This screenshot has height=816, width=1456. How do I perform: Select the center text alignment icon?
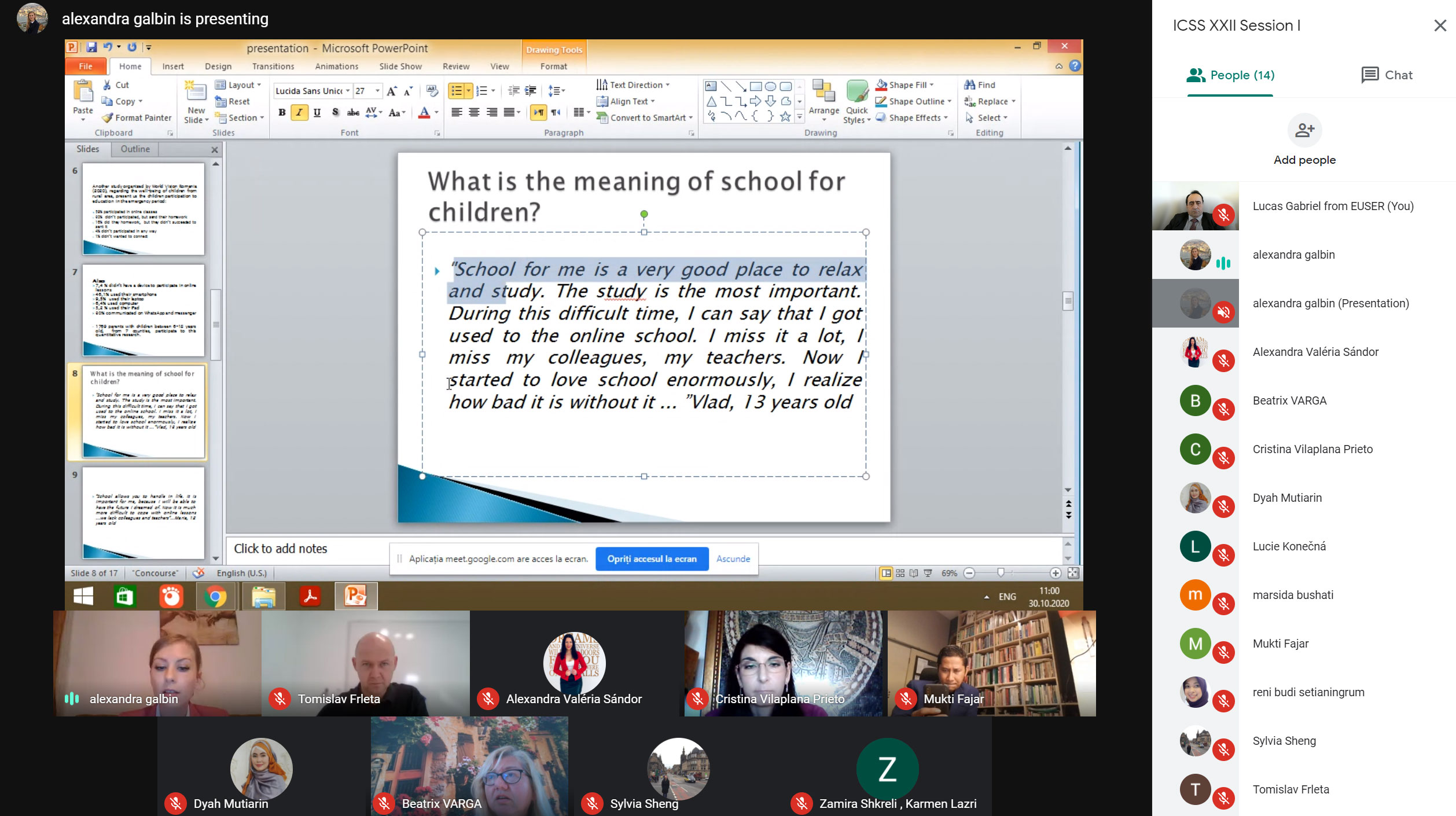coord(474,112)
